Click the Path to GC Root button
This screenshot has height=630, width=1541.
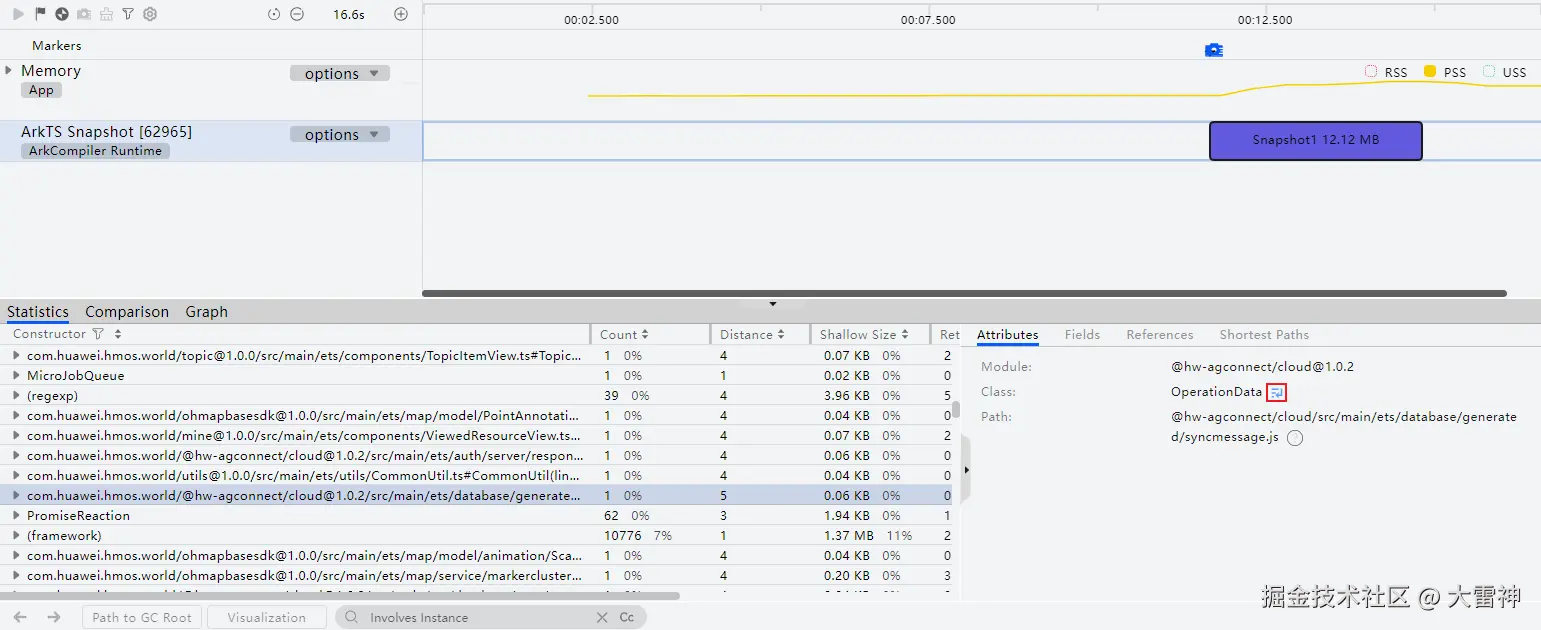pos(142,617)
